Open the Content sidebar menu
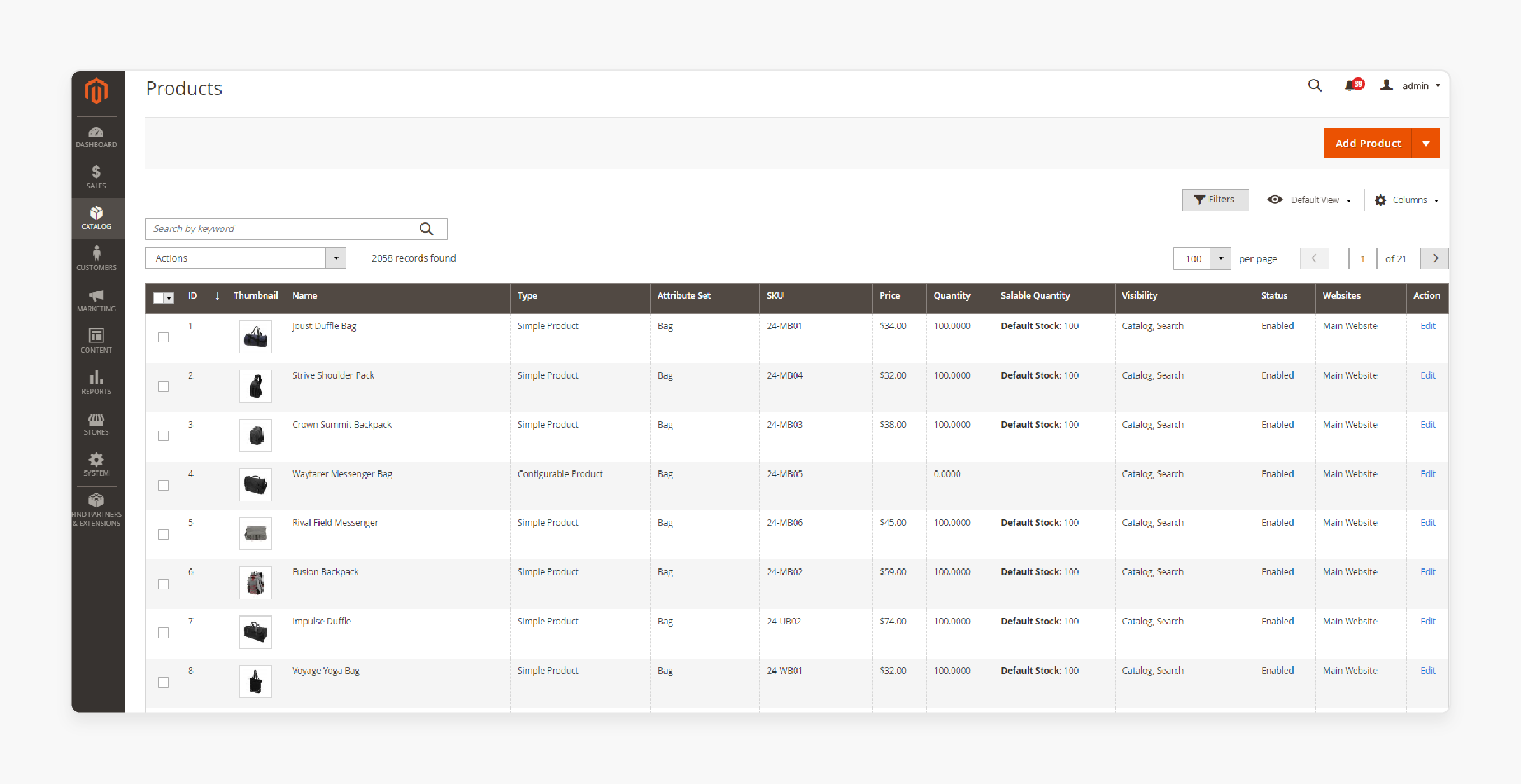Image resolution: width=1521 pixels, height=784 pixels. coord(96,341)
